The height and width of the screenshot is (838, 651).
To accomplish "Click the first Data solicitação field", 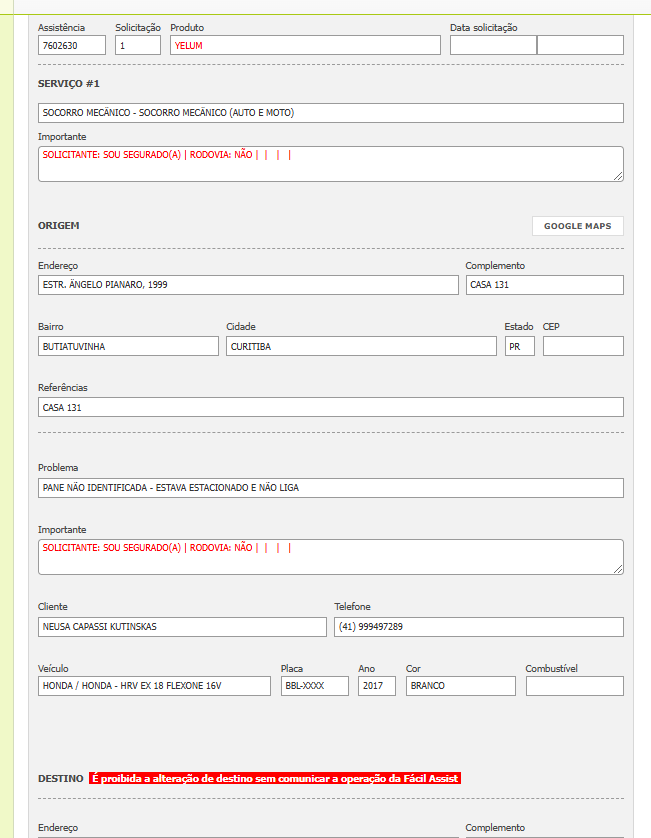I will 493,45.
